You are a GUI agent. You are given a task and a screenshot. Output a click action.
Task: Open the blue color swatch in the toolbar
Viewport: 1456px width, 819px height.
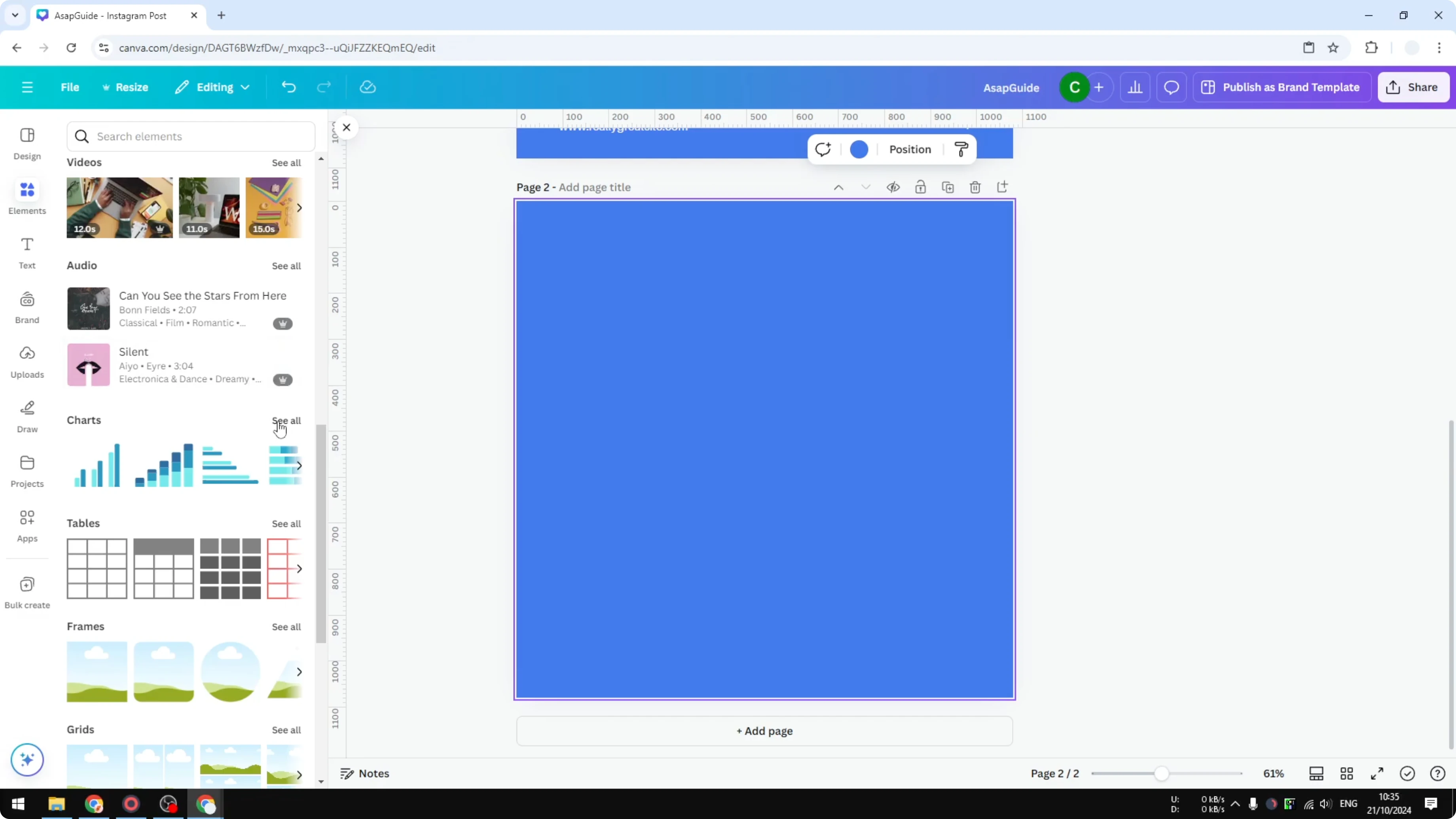[x=859, y=149]
